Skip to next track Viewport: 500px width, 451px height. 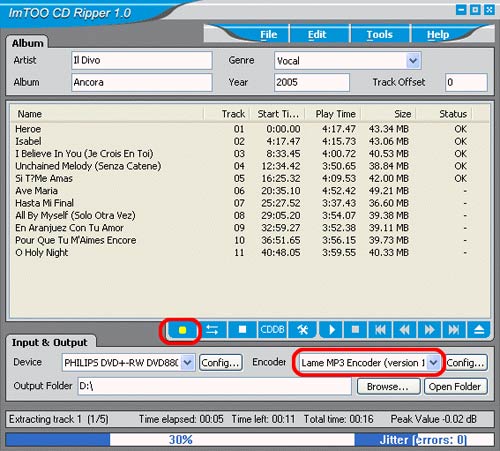click(x=454, y=330)
